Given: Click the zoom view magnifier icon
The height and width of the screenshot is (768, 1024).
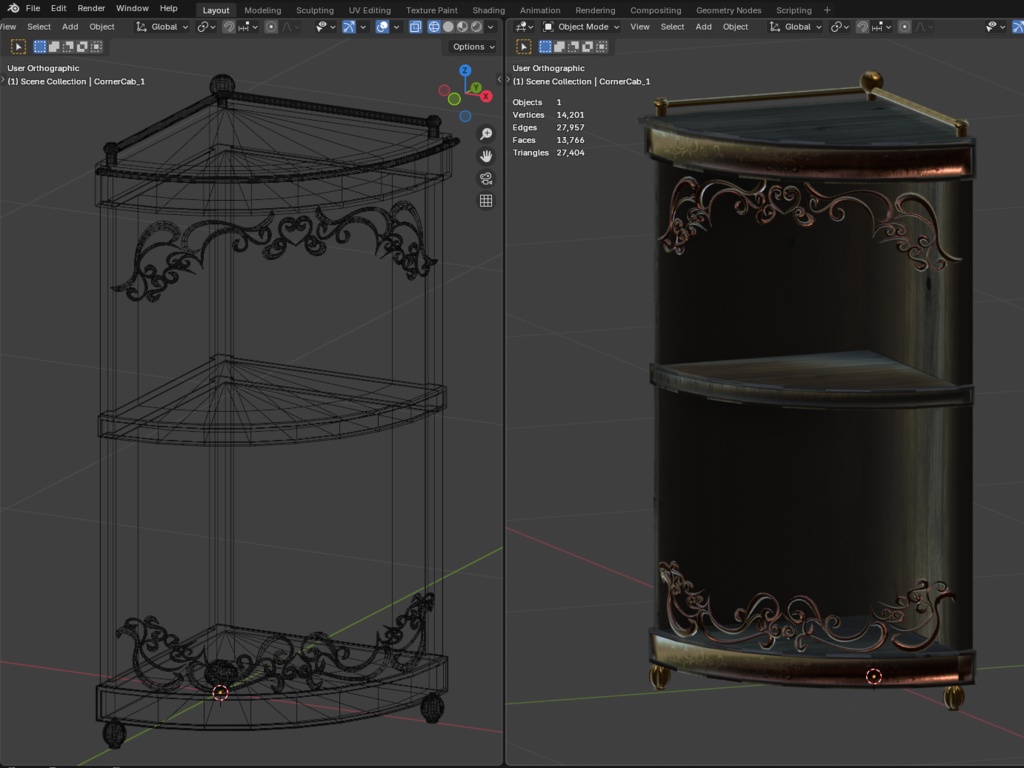Looking at the screenshot, I should [x=486, y=134].
